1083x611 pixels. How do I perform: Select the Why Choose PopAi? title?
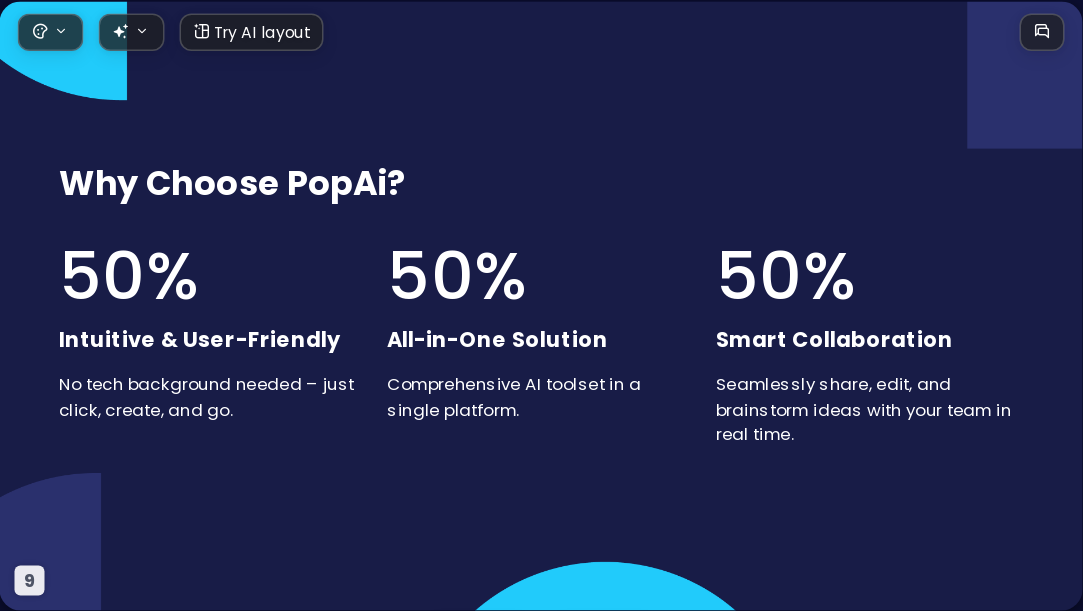[x=232, y=184]
